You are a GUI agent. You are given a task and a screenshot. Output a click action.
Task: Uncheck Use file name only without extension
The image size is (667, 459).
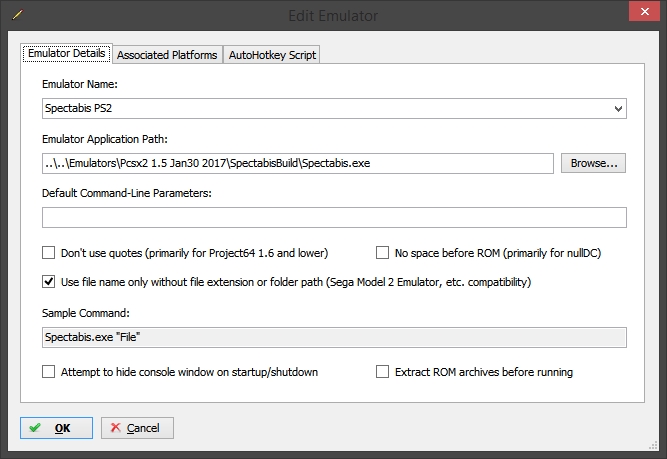48,282
